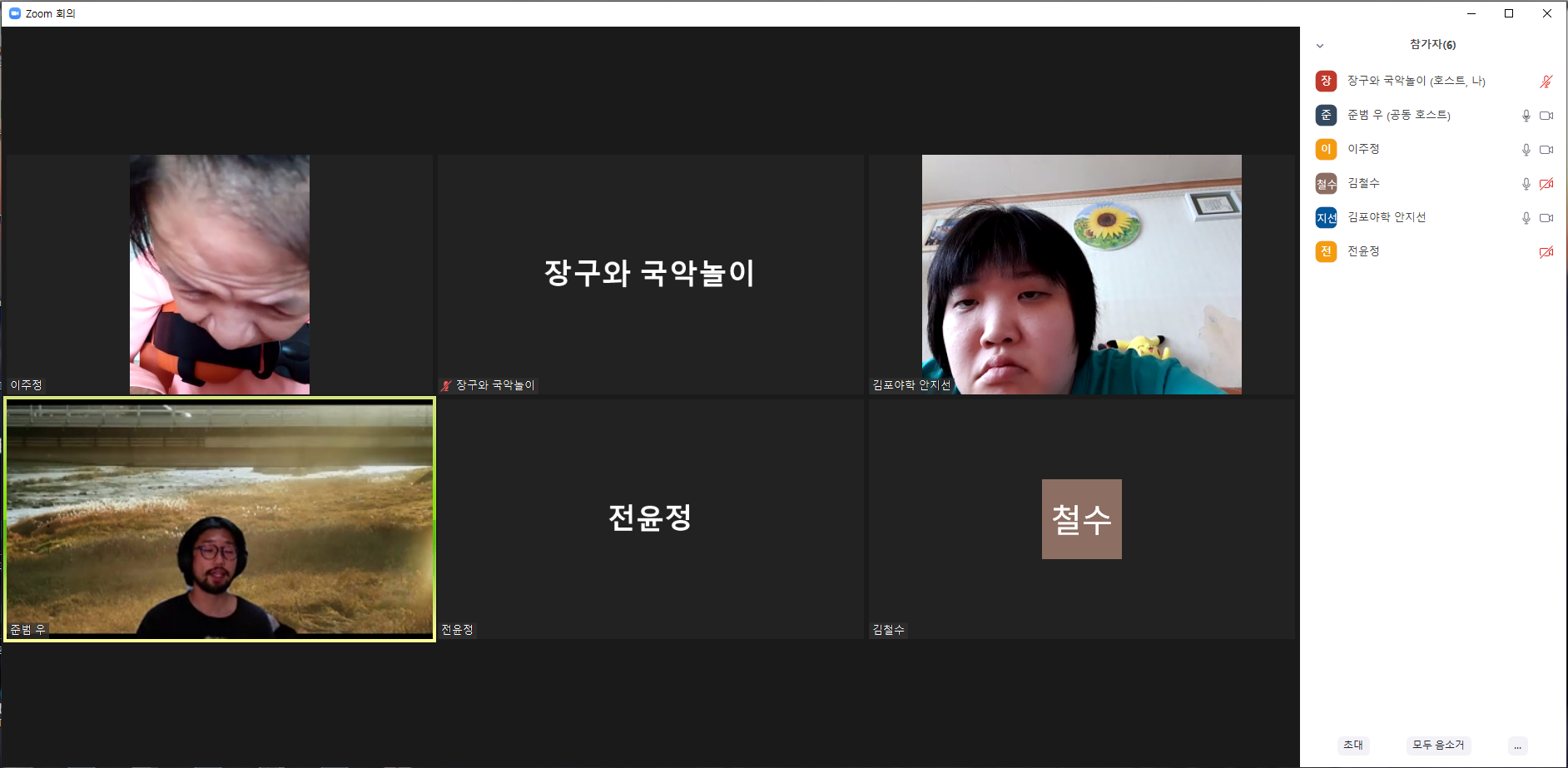
Task: Click the Zoom logo in title bar
Action: pos(14,13)
